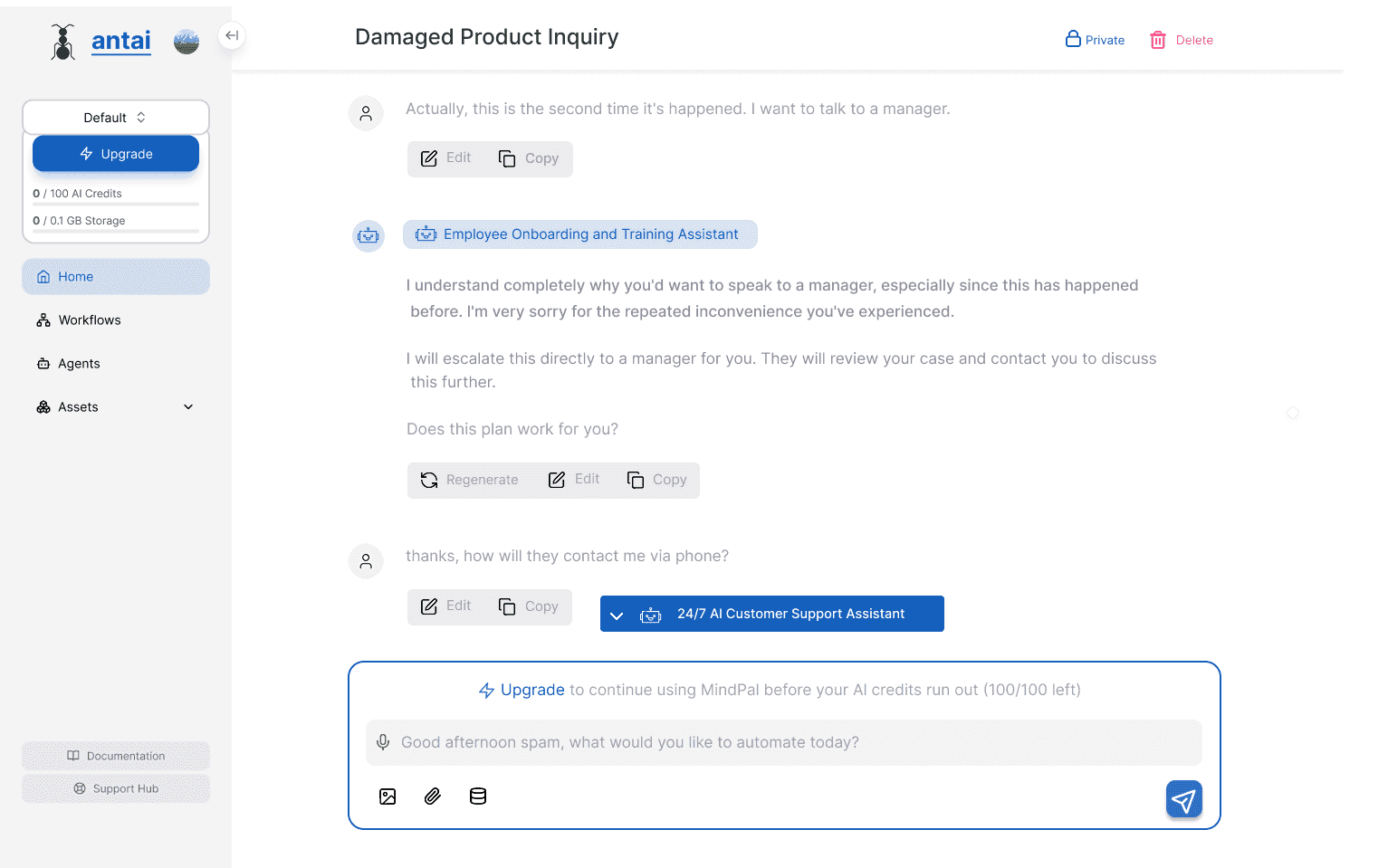1388x868 pixels.
Task: Click the trash can icon
Action: (1158, 40)
